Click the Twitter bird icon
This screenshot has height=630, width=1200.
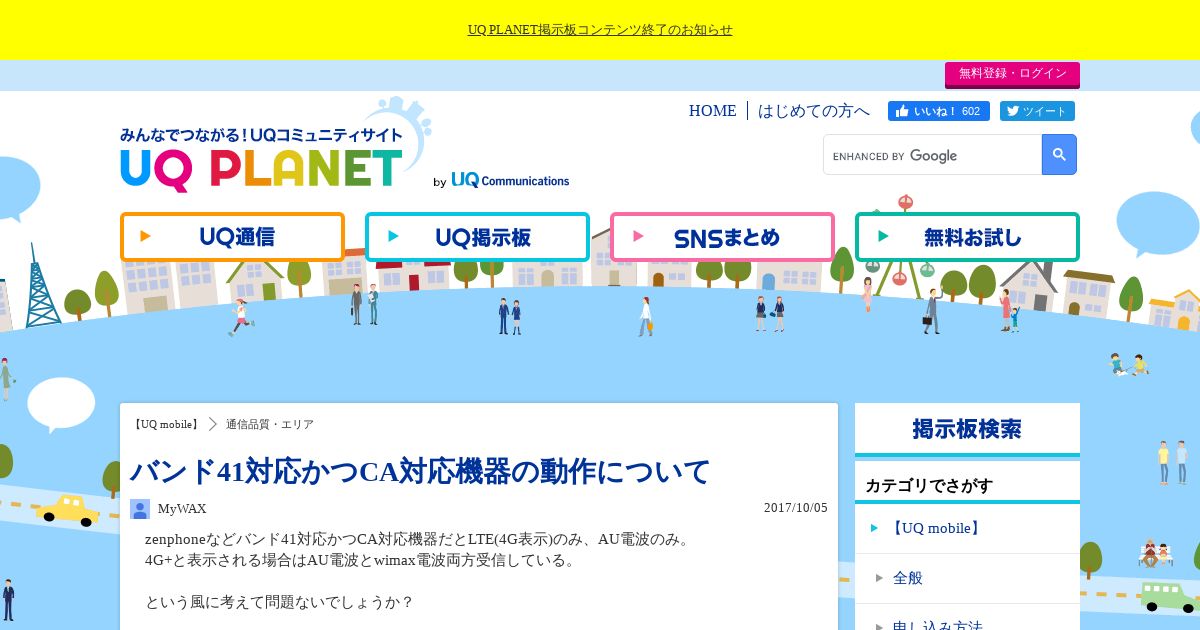coord(1012,111)
